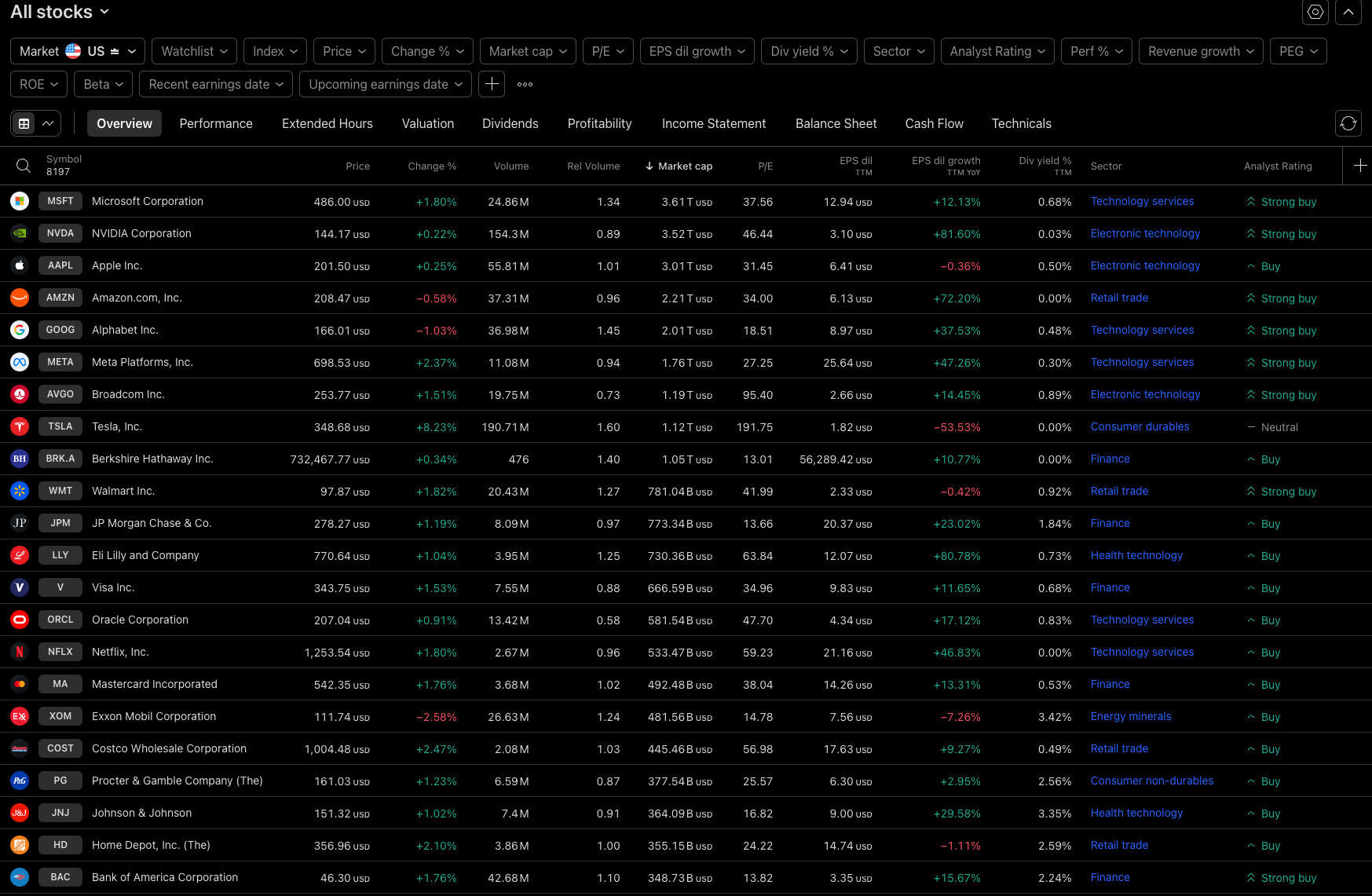Click the NVIDIA logo icon
Image resolution: width=1372 pixels, height=896 pixels.
[x=20, y=234]
